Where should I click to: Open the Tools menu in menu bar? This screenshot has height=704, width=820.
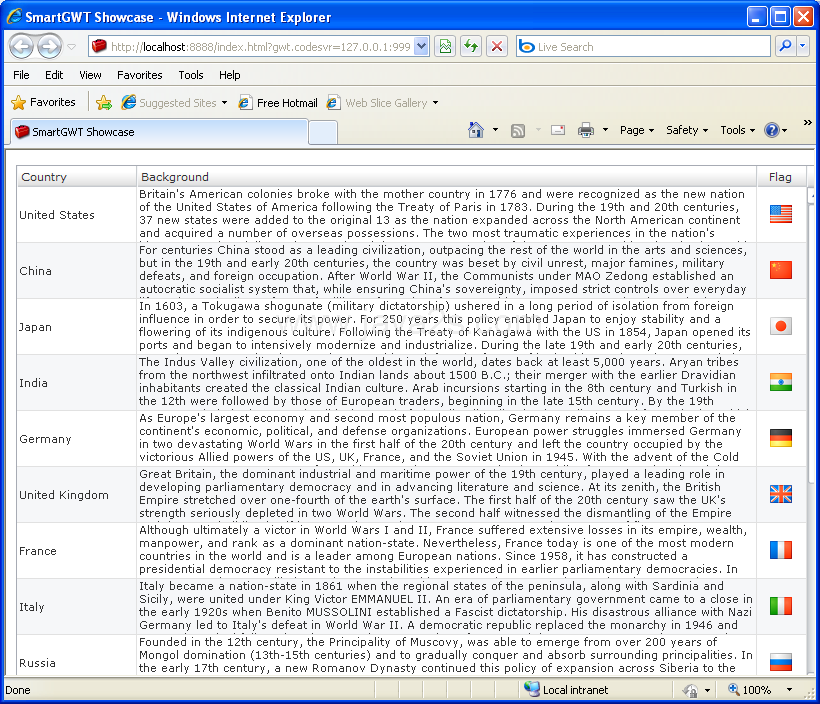point(191,75)
